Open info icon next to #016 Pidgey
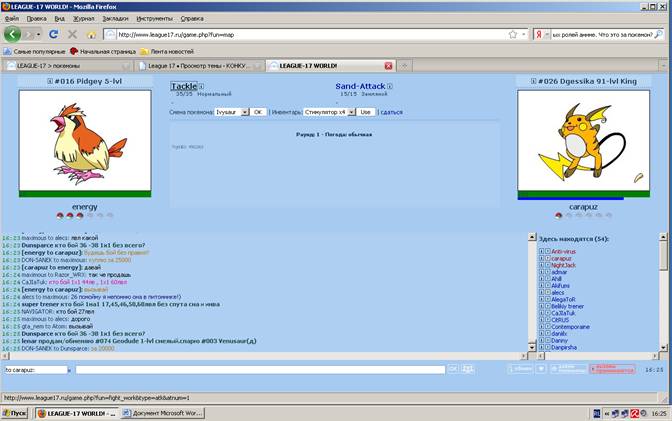The width and height of the screenshot is (672, 421). tap(50, 81)
